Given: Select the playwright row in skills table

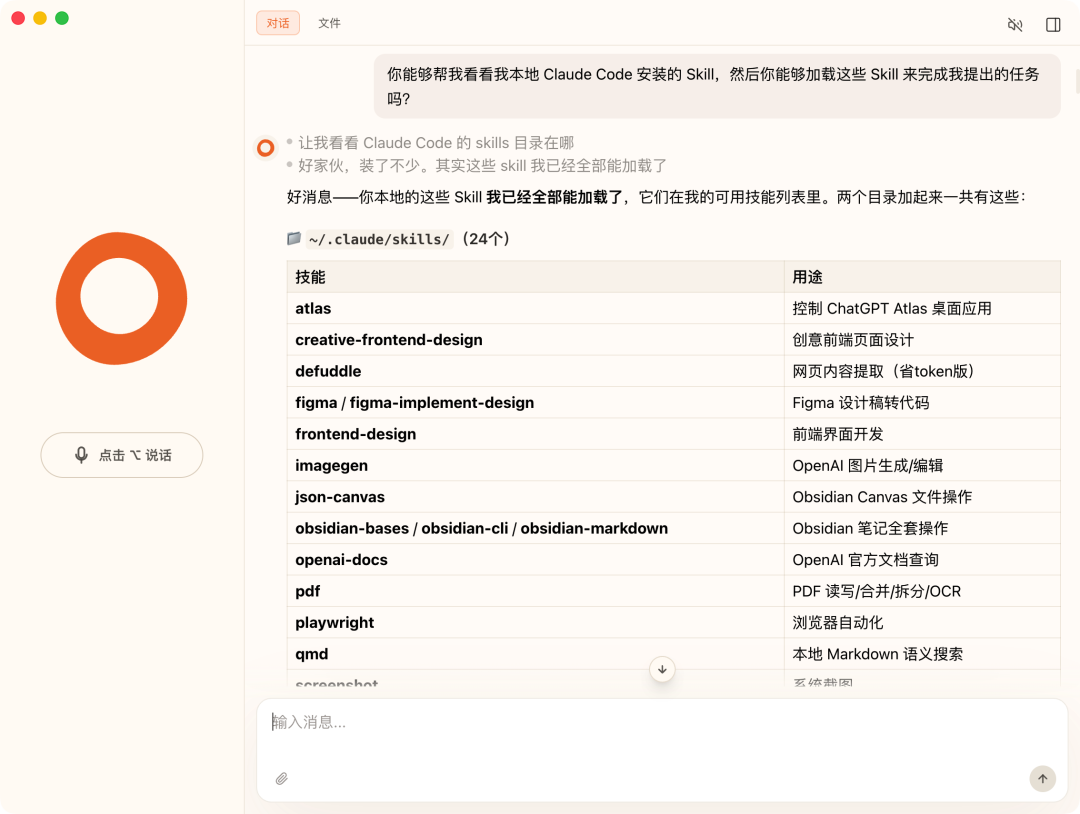Looking at the screenshot, I should (x=334, y=622).
